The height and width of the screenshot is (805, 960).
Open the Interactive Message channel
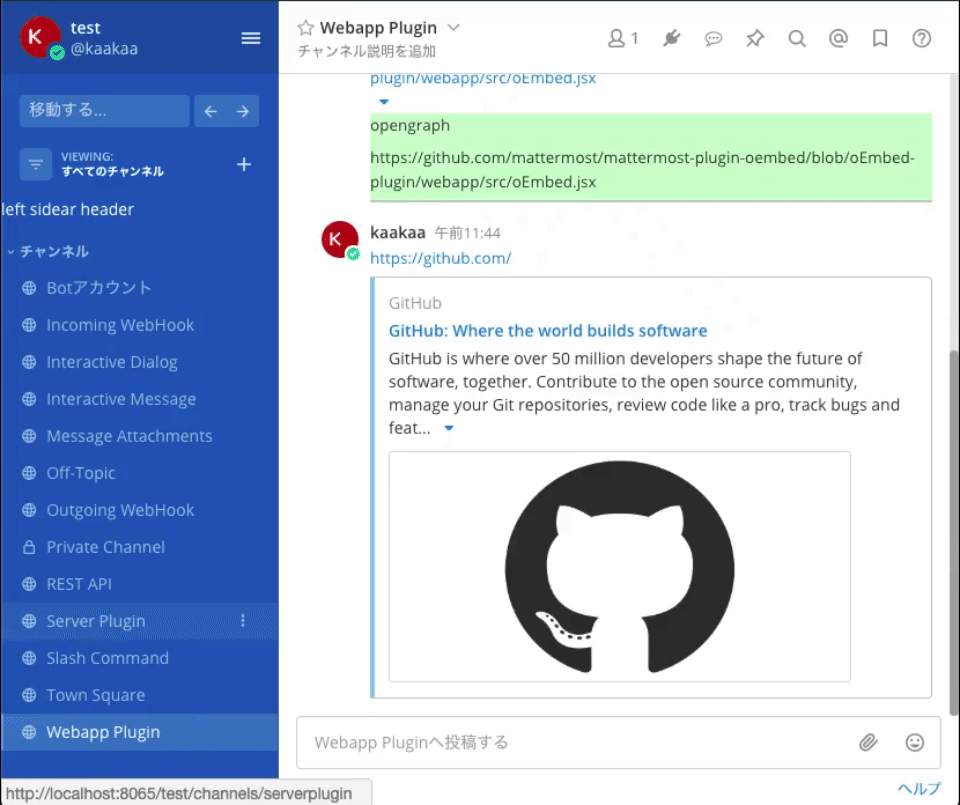[x=140, y=399]
